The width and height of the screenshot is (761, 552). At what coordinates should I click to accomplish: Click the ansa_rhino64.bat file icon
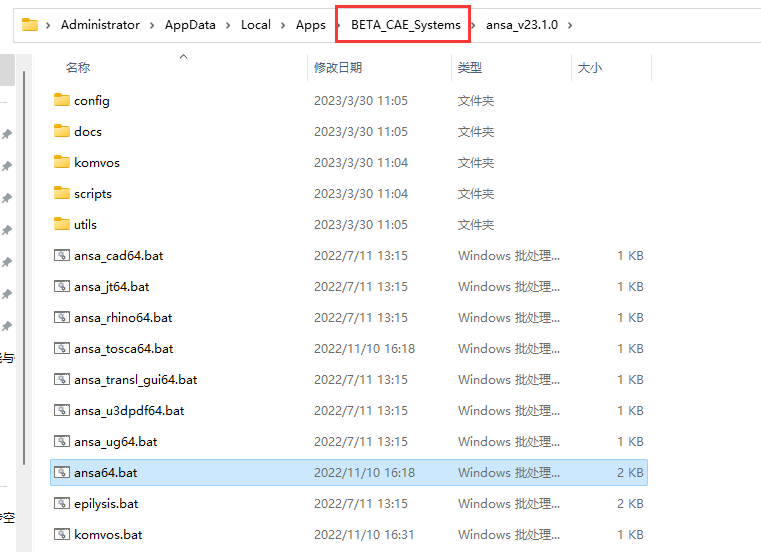pyautogui.click(x=62, y=317)
